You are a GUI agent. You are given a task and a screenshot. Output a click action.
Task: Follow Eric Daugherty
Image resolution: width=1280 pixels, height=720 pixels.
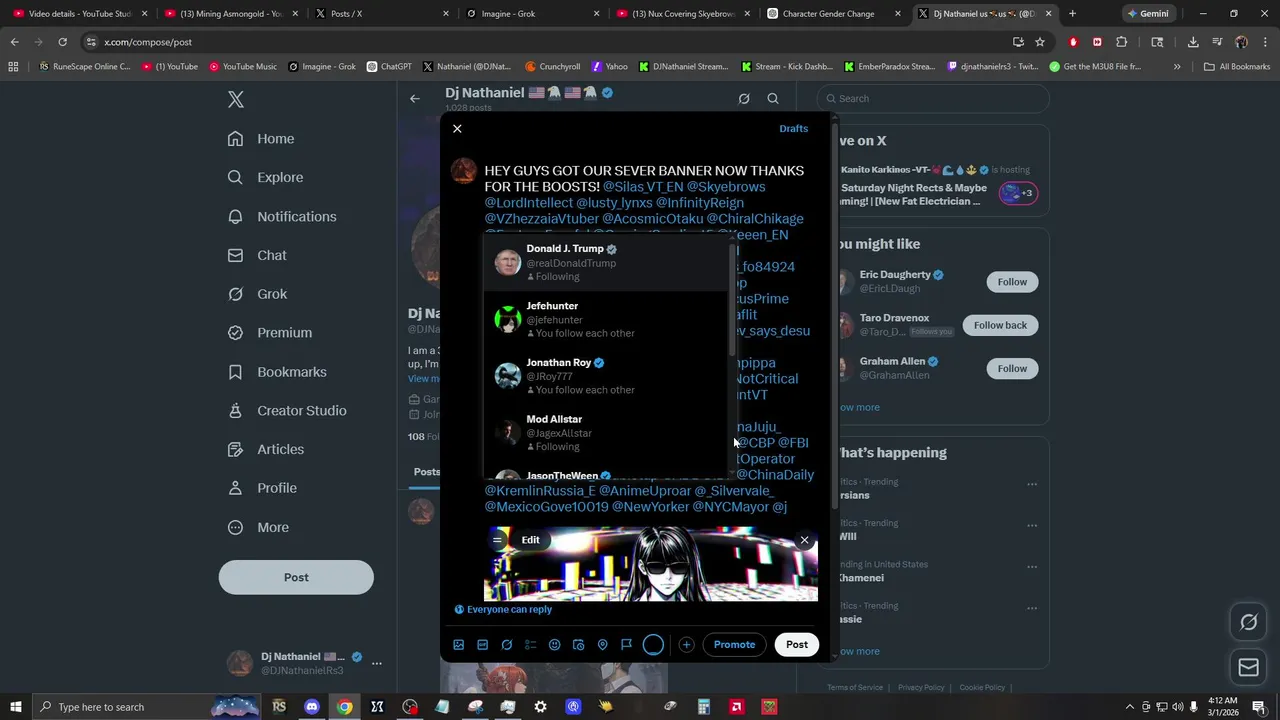coord(1012,282)
